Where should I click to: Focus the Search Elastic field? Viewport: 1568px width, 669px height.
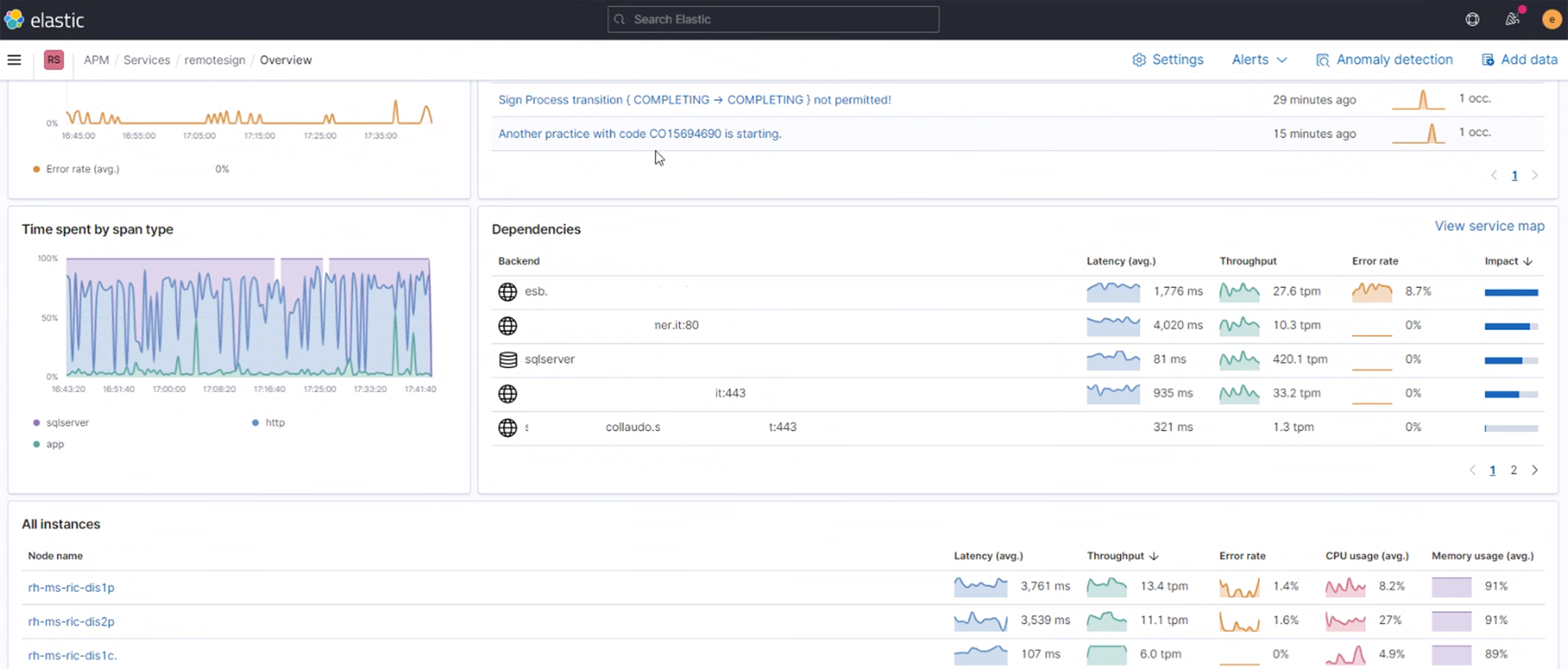pos(773,19)
